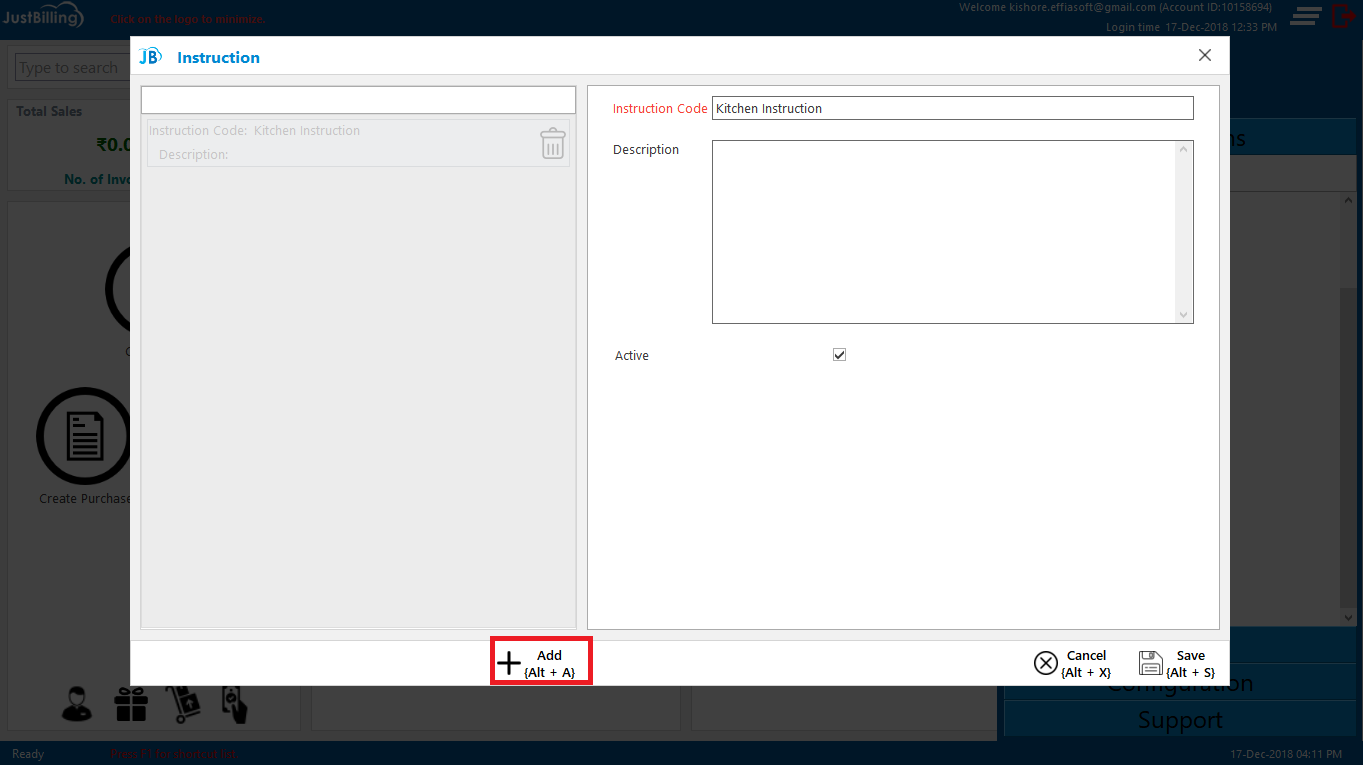1363x765 pixels.
Task: Open the price tag icon at bottom
Action: [234, 703]
